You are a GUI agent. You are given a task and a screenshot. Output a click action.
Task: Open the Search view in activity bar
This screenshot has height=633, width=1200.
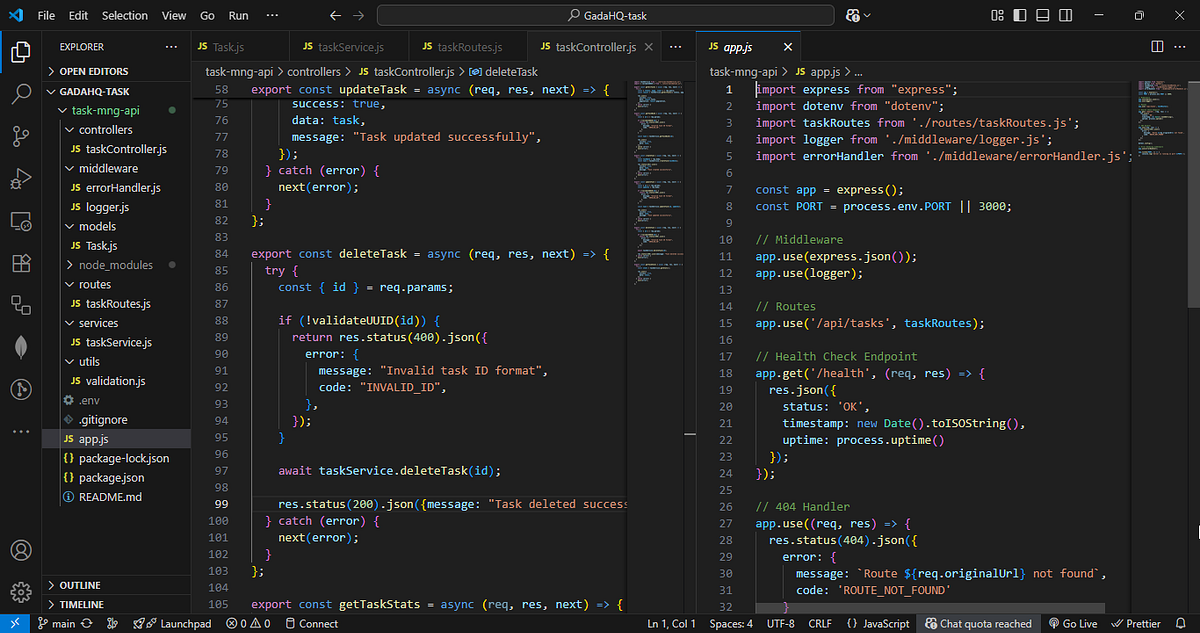tap(21, 95)
